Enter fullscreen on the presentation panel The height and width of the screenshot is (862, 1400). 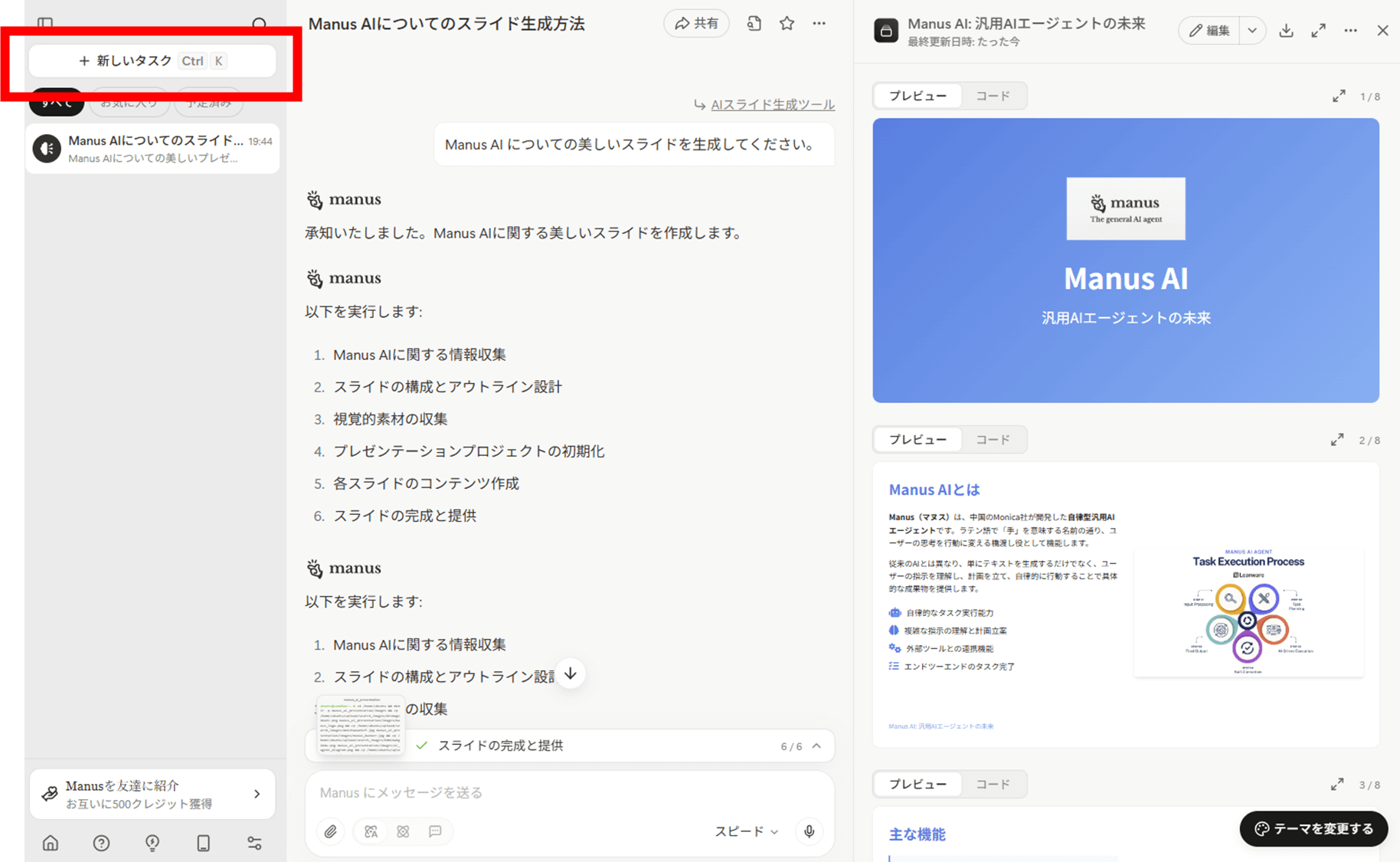point(1318,31)
